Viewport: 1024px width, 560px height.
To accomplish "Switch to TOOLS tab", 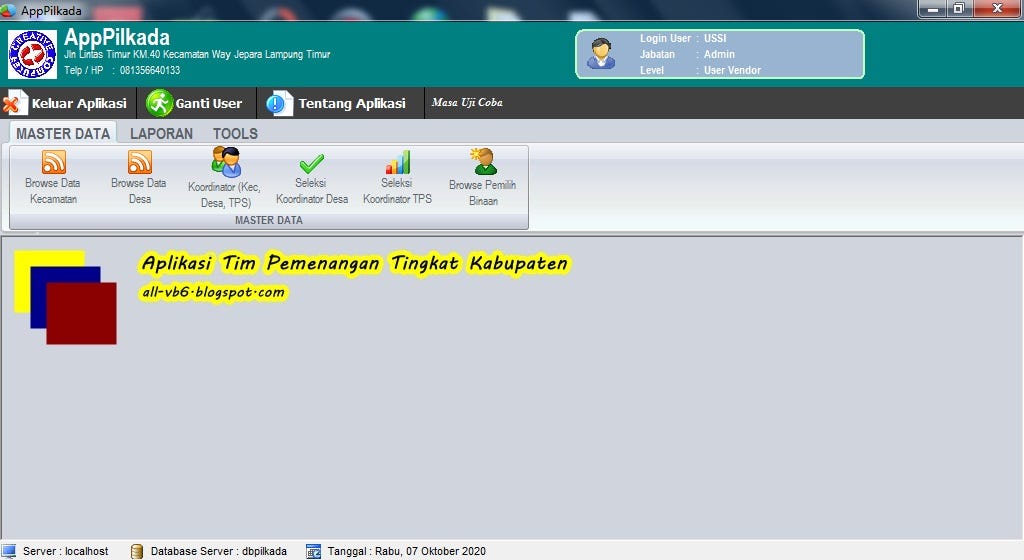I will [x=235, y=133].
